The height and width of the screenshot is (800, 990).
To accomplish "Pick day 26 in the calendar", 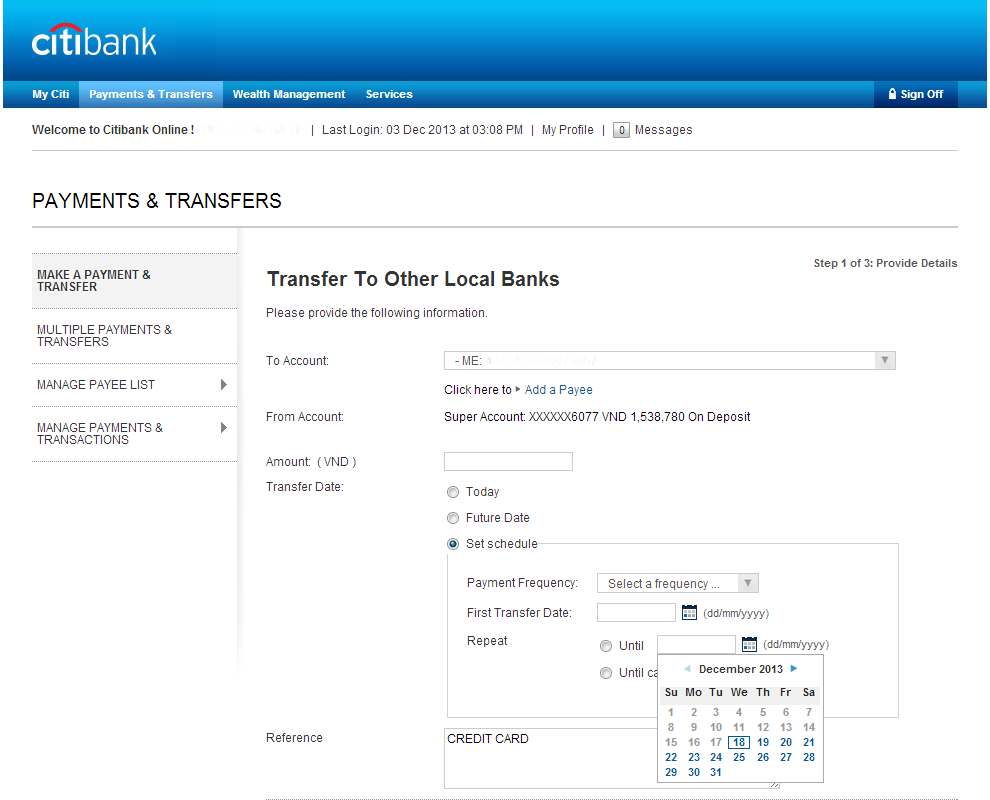I will 763,757.
